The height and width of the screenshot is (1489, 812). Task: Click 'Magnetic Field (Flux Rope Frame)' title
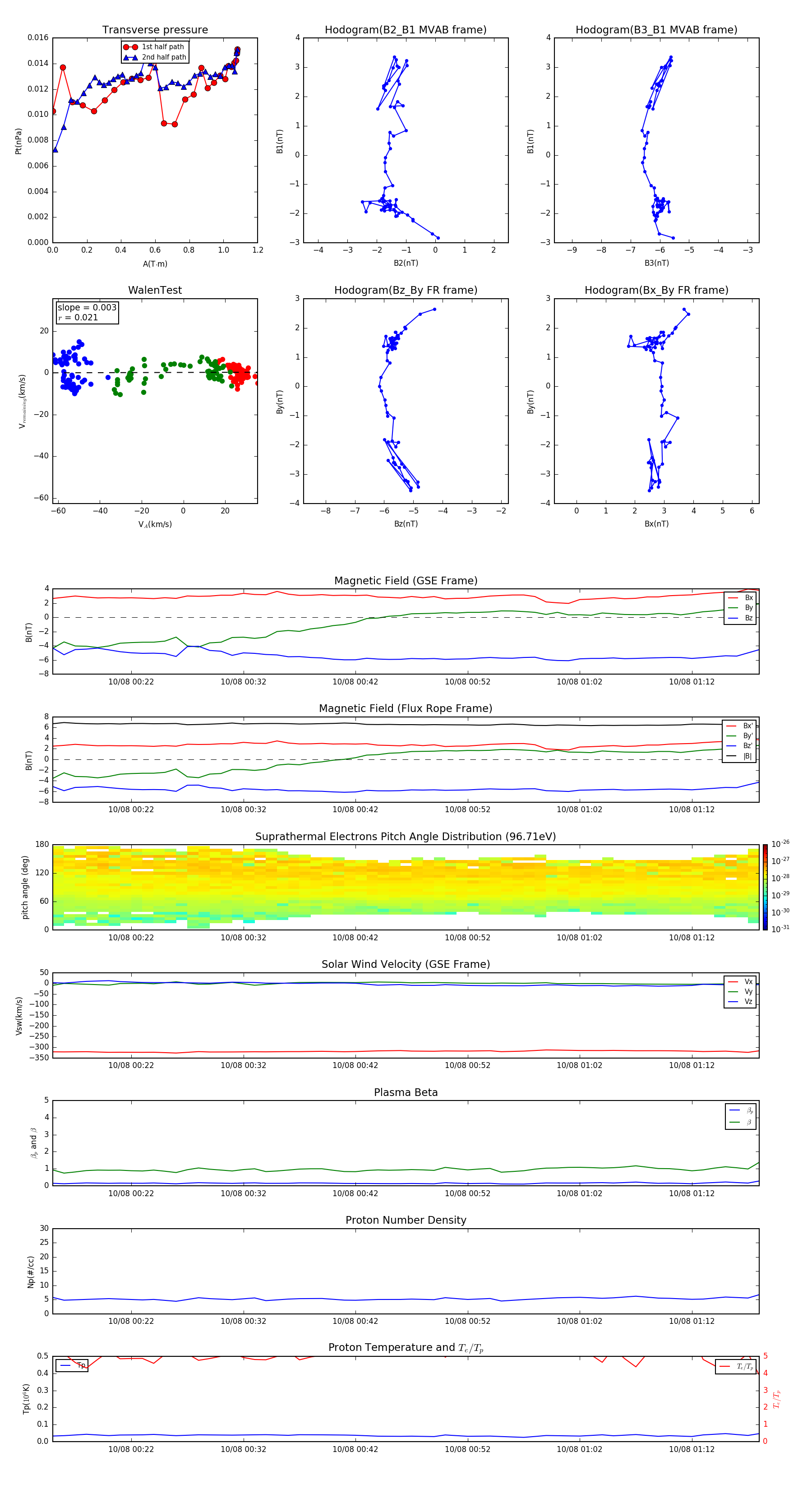(406, 709)
